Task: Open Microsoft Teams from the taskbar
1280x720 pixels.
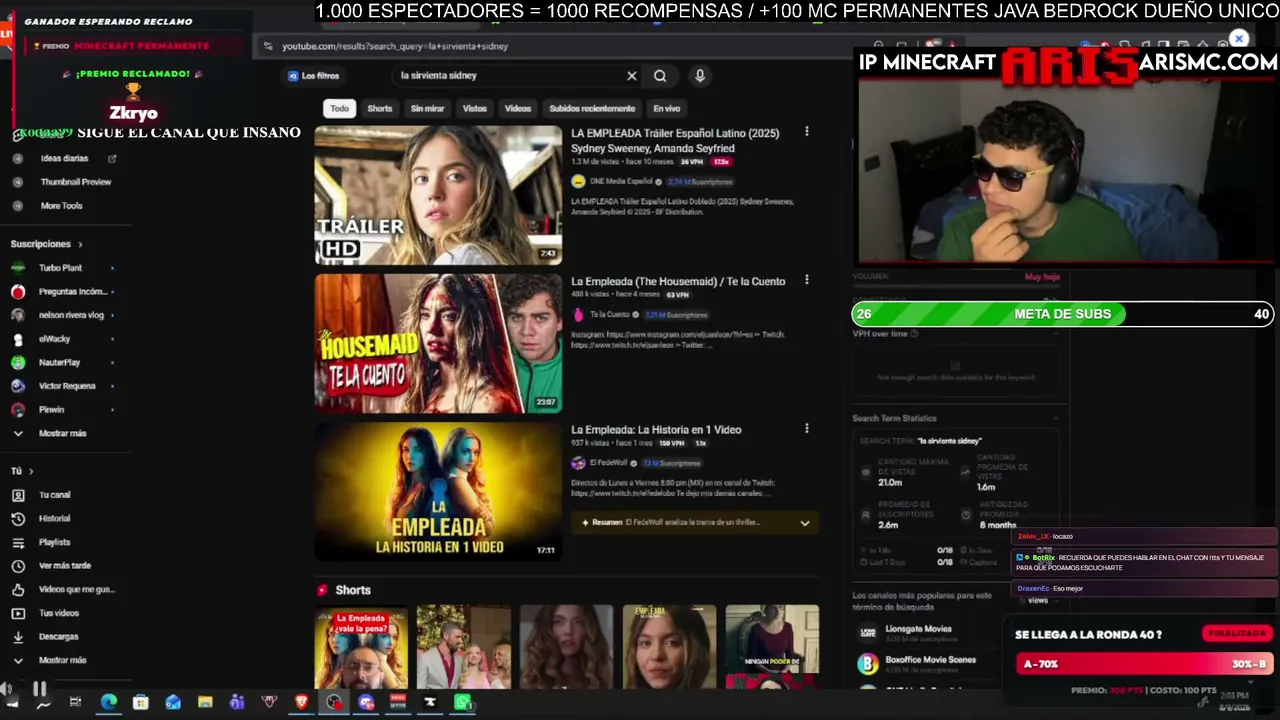Action: pyautogui.click(x=237, y=702)
